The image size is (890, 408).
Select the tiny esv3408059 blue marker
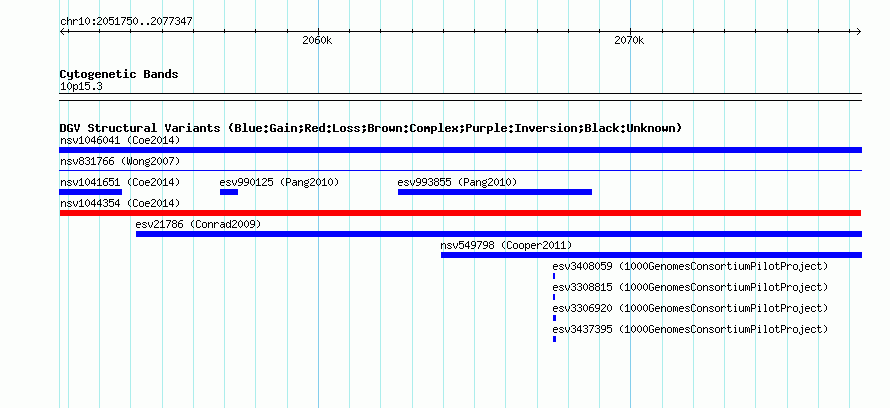[x=554, y=276]
